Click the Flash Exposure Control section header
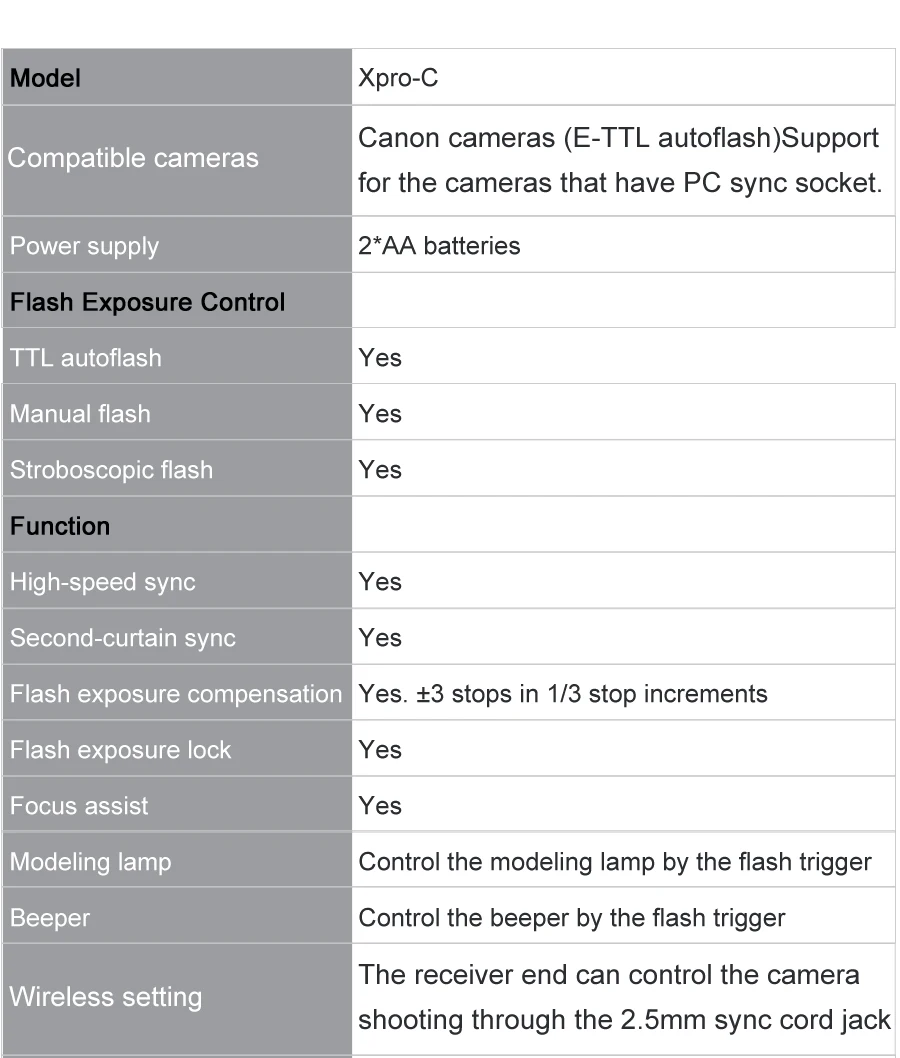The width and height of the screenshot is (900, 1058). (147, 301)
